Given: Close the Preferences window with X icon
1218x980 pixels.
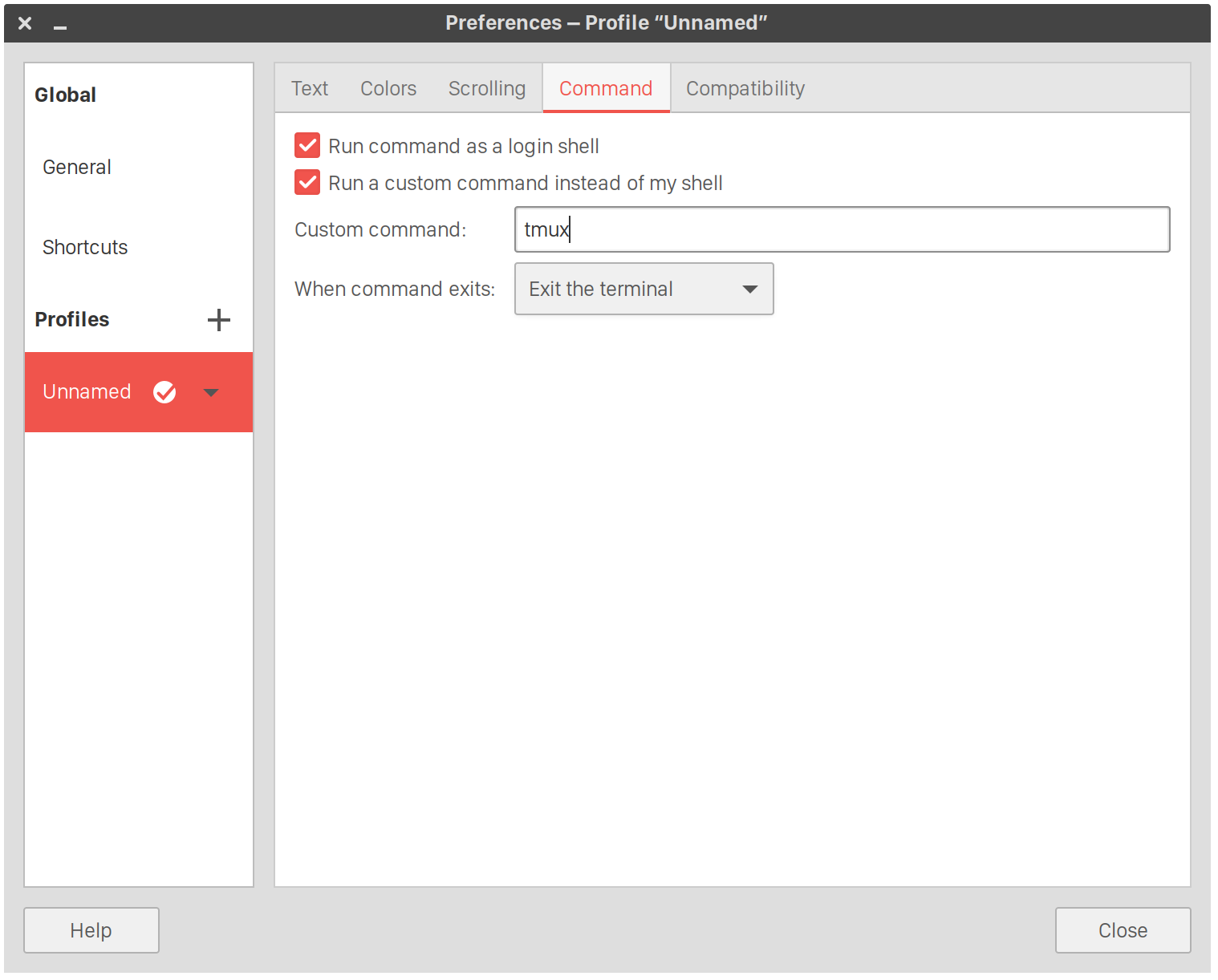Looking at the screenshot, I should 25,23.
